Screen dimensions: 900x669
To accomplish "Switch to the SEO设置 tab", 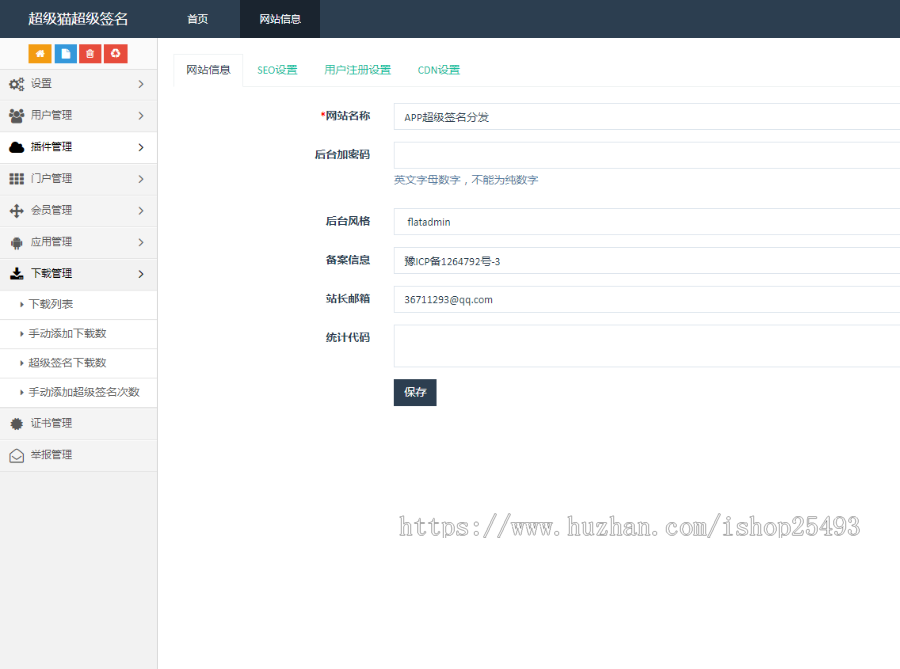I will tap(277, 70).
